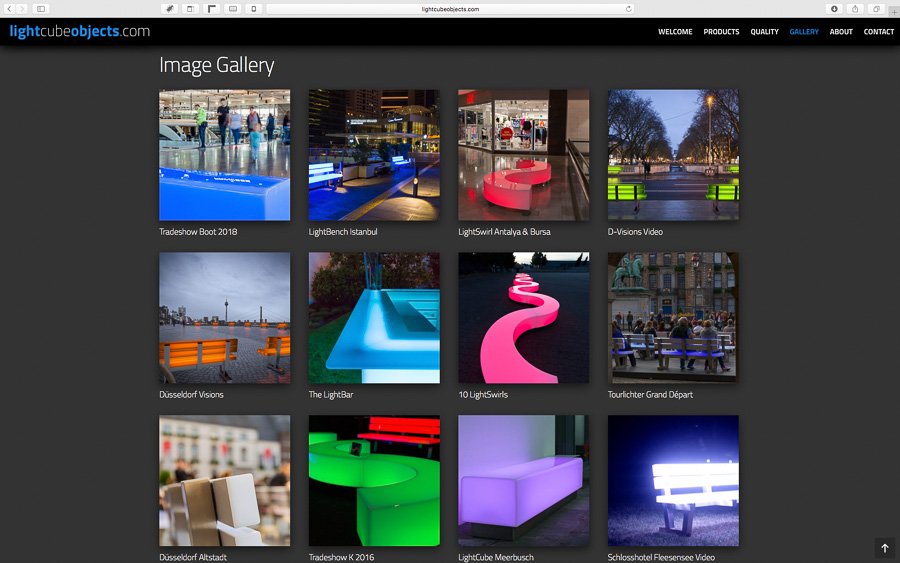Click the 'Tradeshow Boot 2018' caption
This screenshot has width=900, height=563.
click(198, 232)
